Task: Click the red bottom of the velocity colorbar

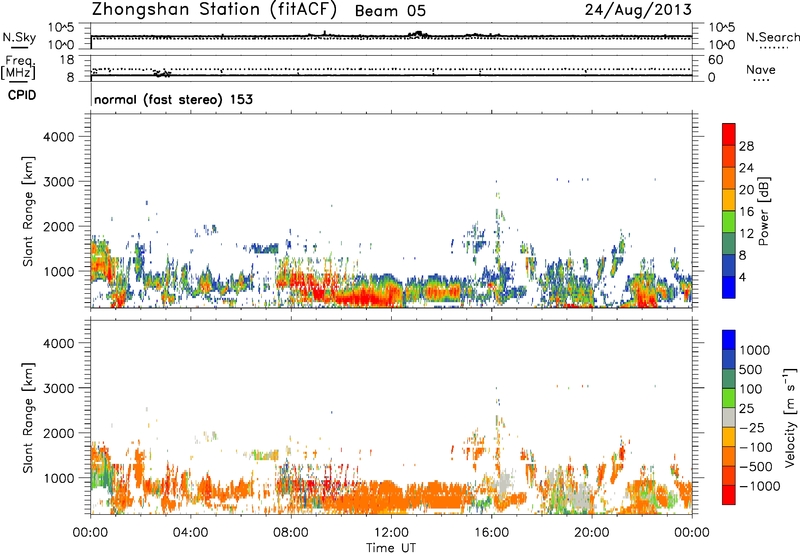Action: click(x=729, y=495)
